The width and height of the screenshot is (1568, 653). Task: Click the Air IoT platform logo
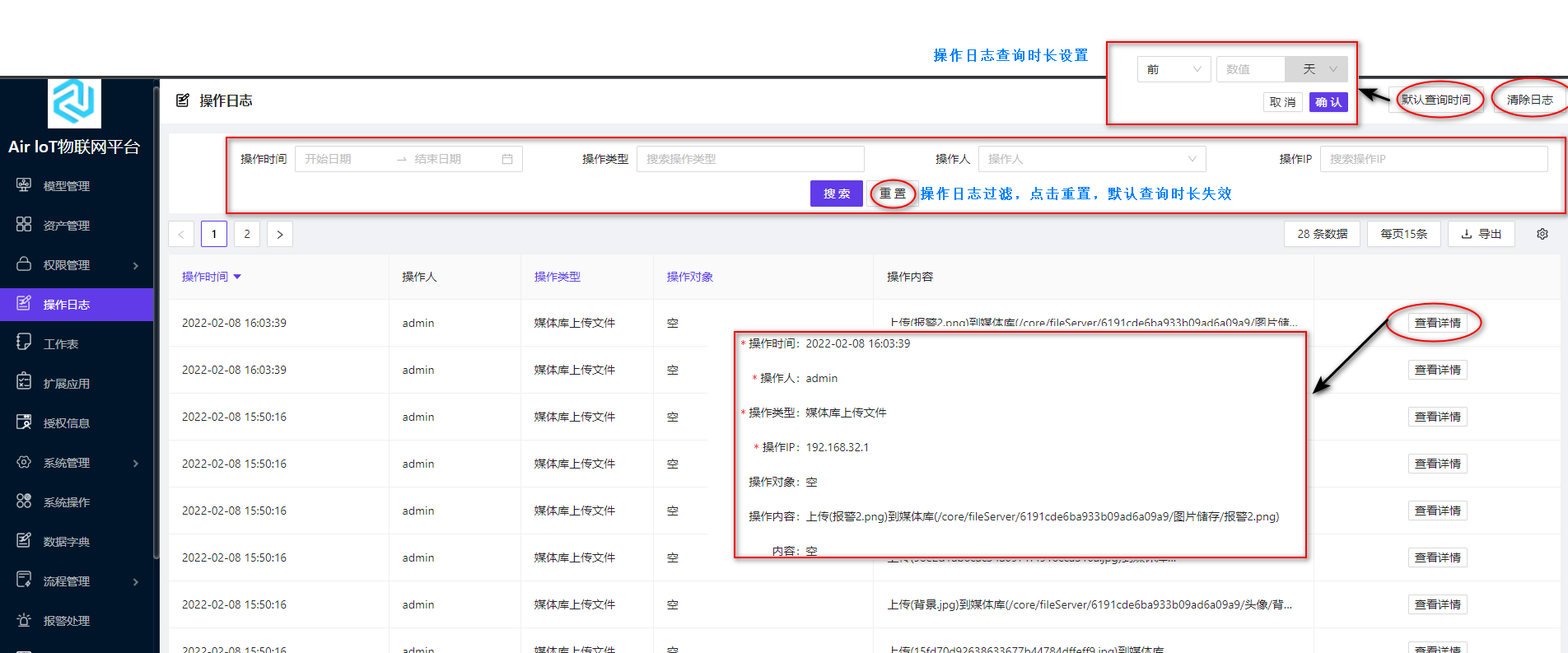point(74,103)
